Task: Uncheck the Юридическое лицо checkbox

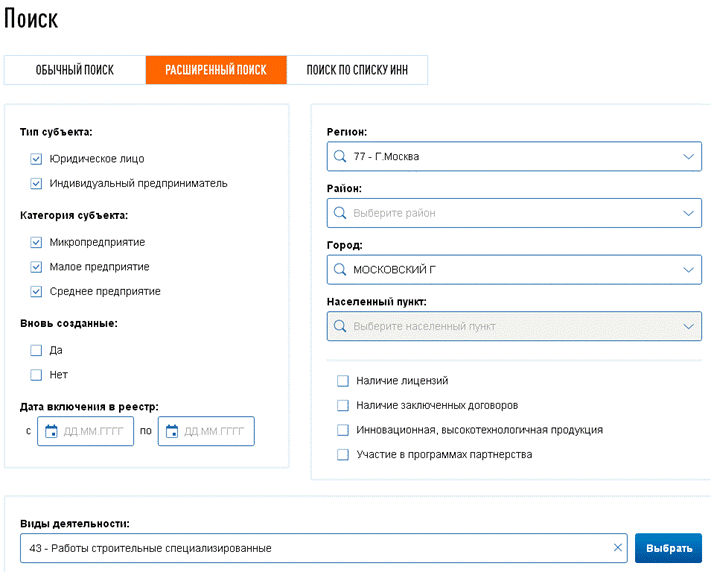Action: point(36,159)
